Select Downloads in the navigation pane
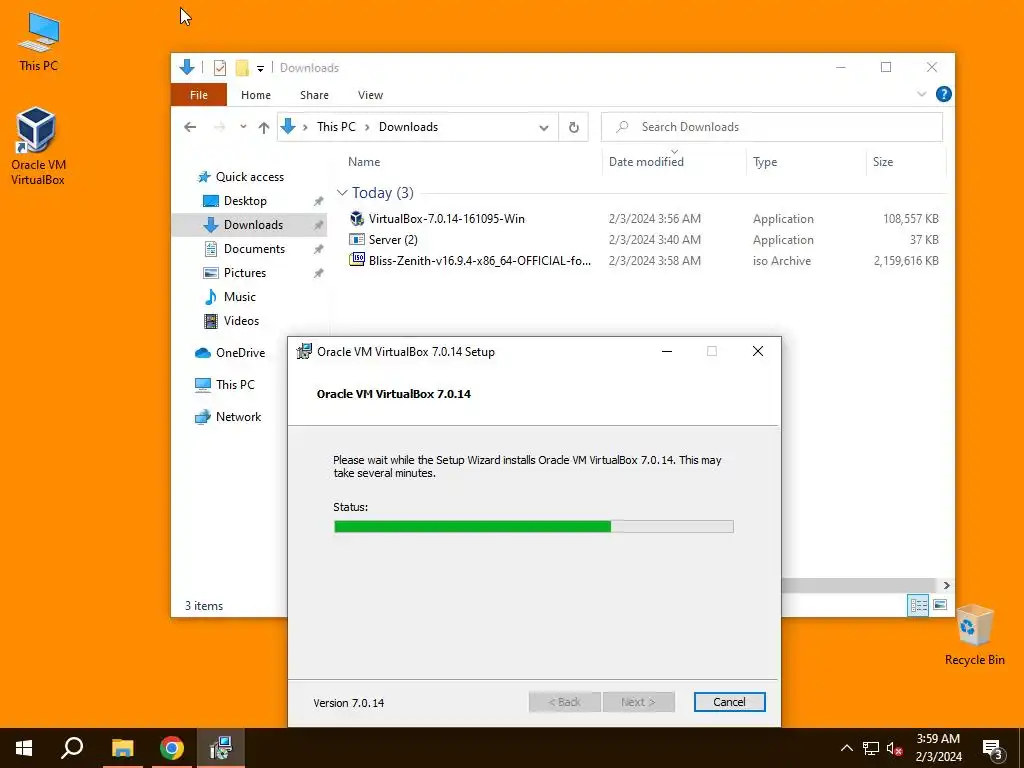Screen dimensions: 1024x768 pyautogui.click(x=253, y=225)
